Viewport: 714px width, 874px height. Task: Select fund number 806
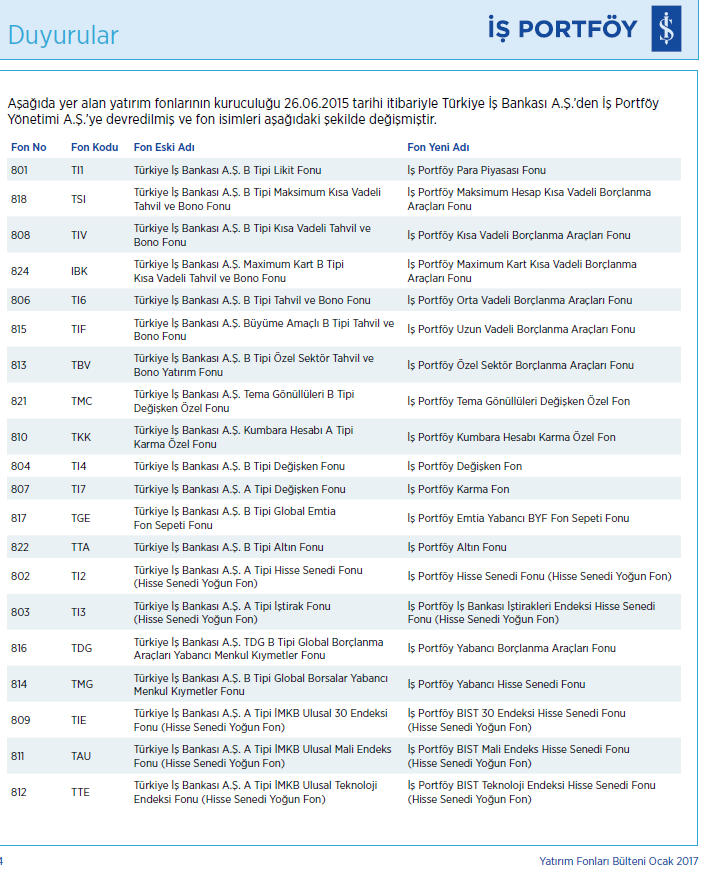point(20,300)
